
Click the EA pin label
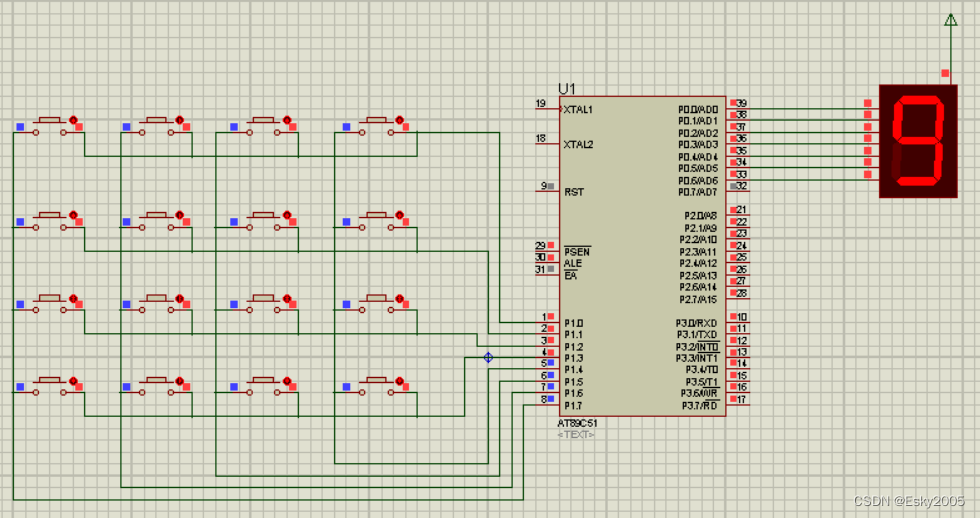point(570,275)
